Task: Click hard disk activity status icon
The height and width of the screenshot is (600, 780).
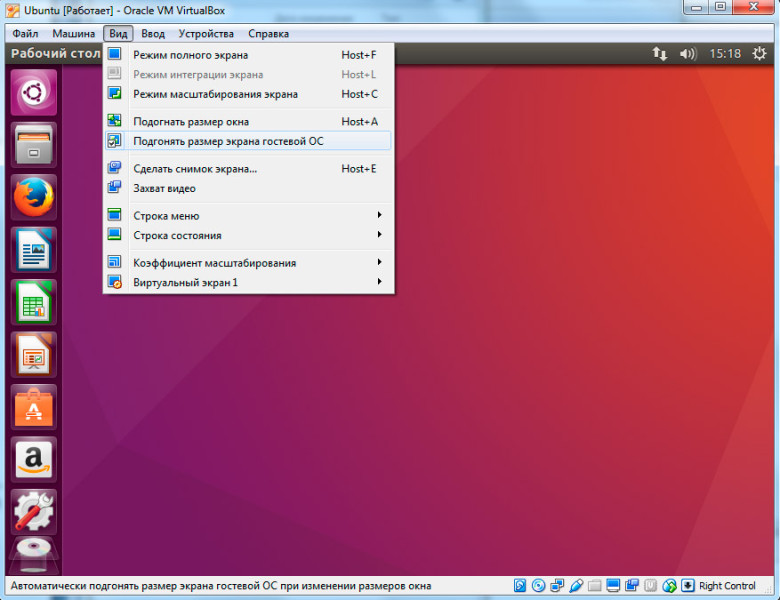Action: pos(520,586)
